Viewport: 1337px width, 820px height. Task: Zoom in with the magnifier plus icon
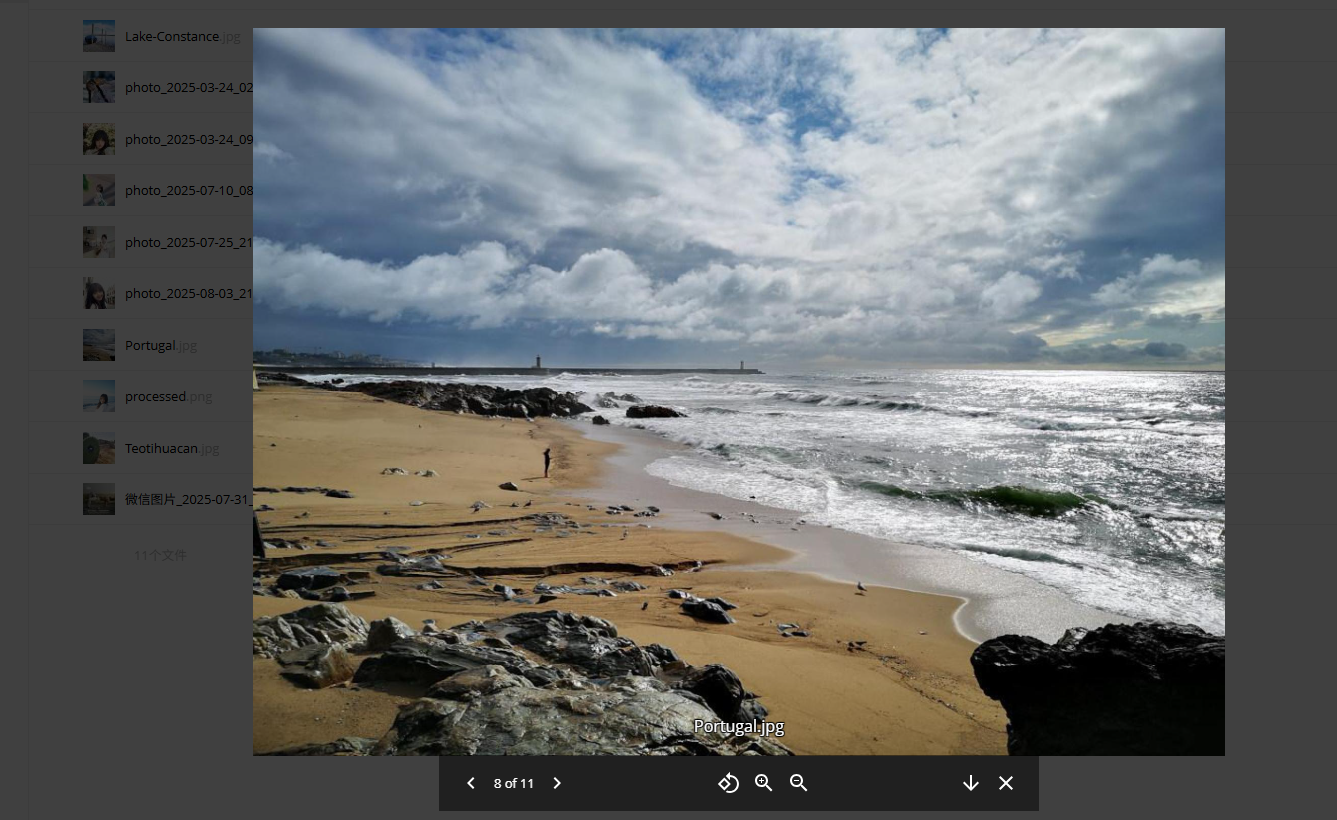(x=764, y=783)
